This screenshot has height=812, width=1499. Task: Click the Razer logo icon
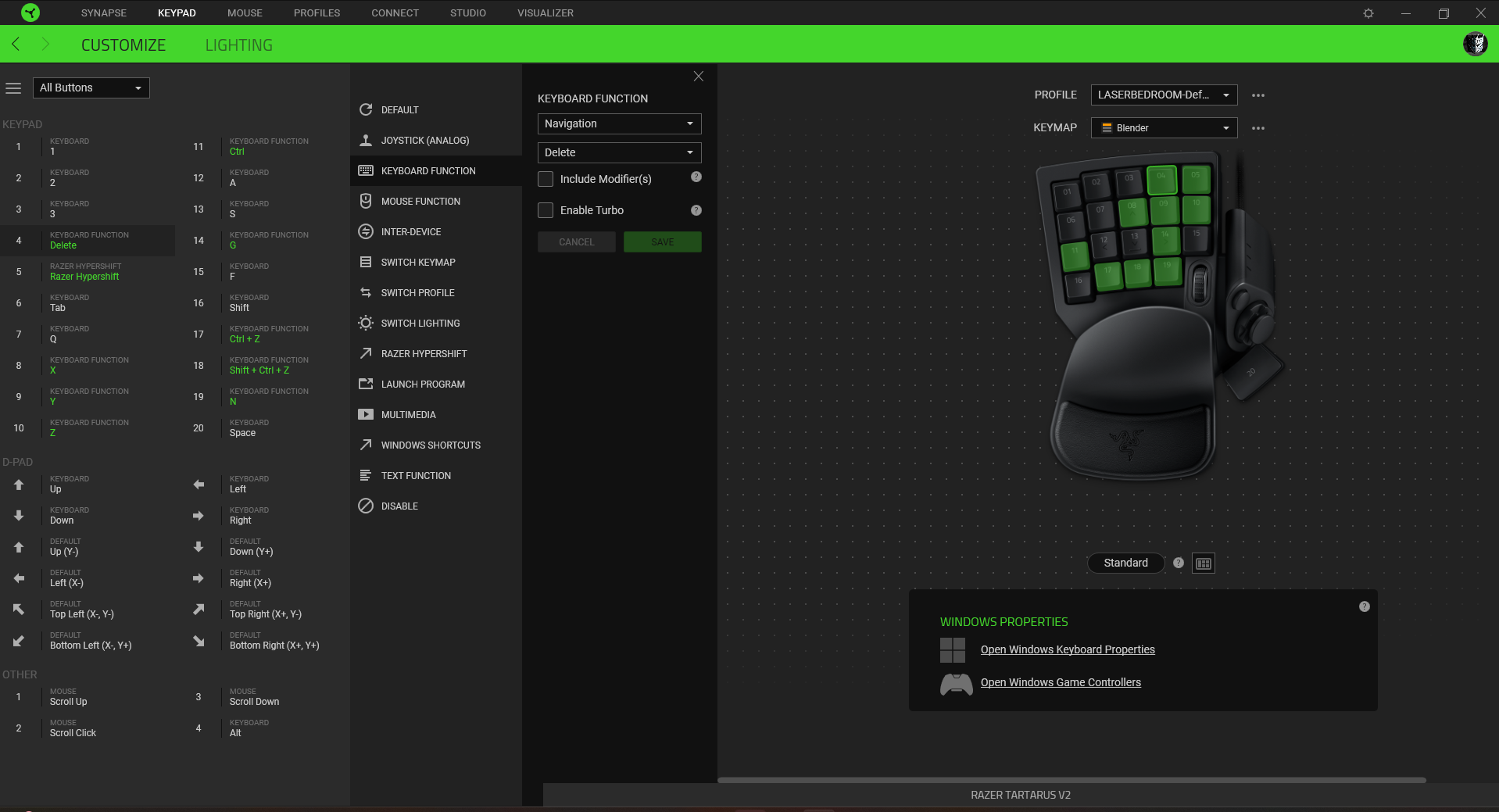[30, 13]
